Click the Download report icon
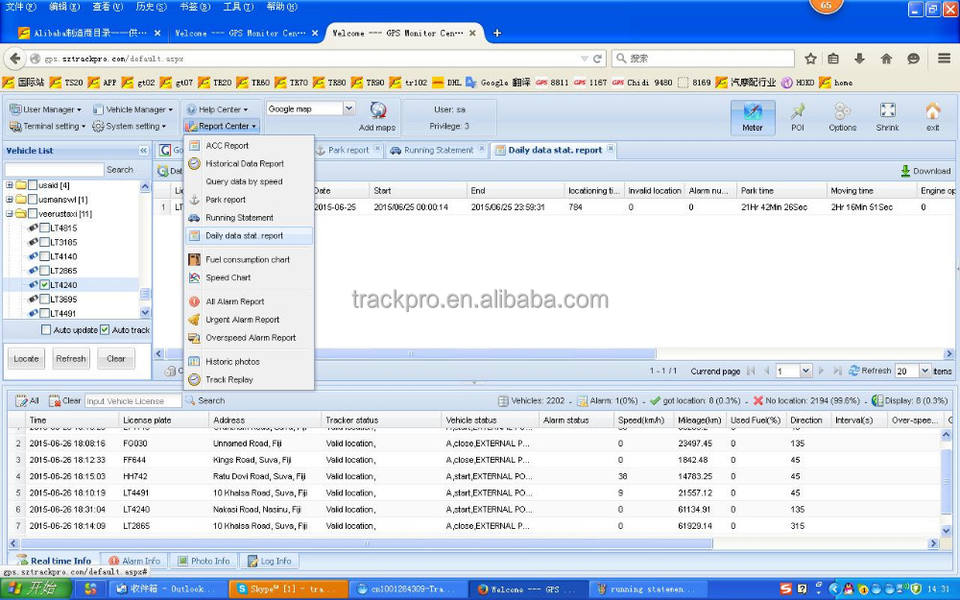The image size is (960, 600). coord(925,171)
